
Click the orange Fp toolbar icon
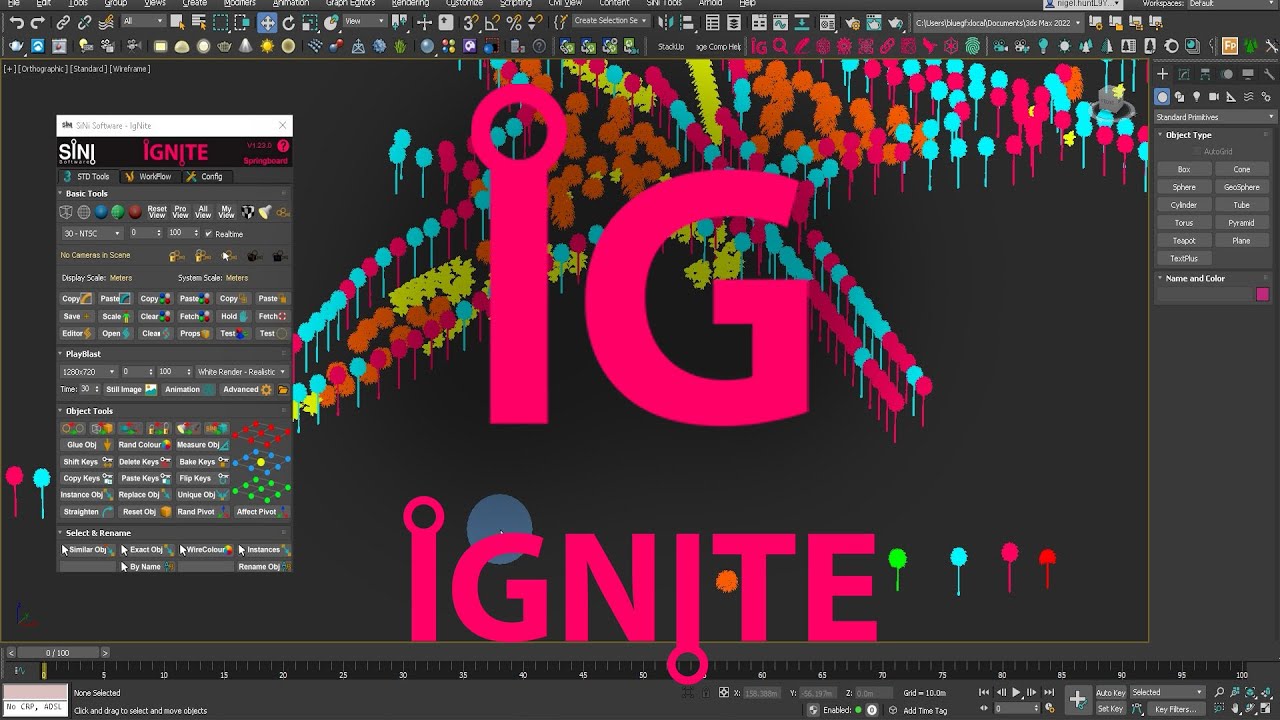point(1229,46)
